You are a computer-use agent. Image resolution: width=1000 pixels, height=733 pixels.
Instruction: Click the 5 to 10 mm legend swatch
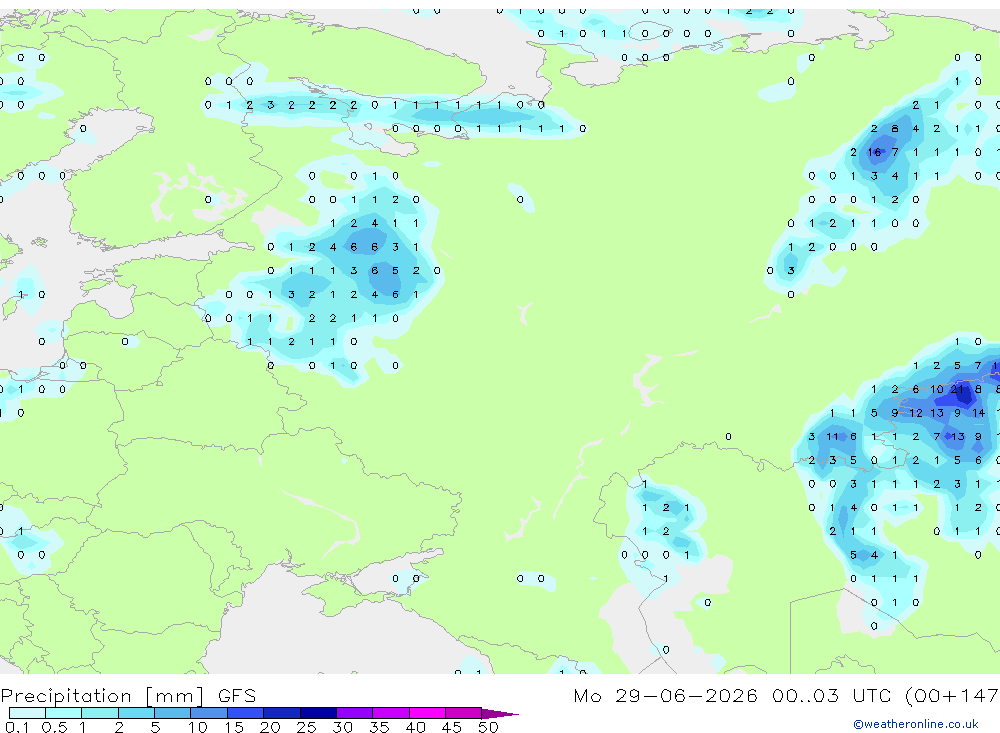click(172, 713)
